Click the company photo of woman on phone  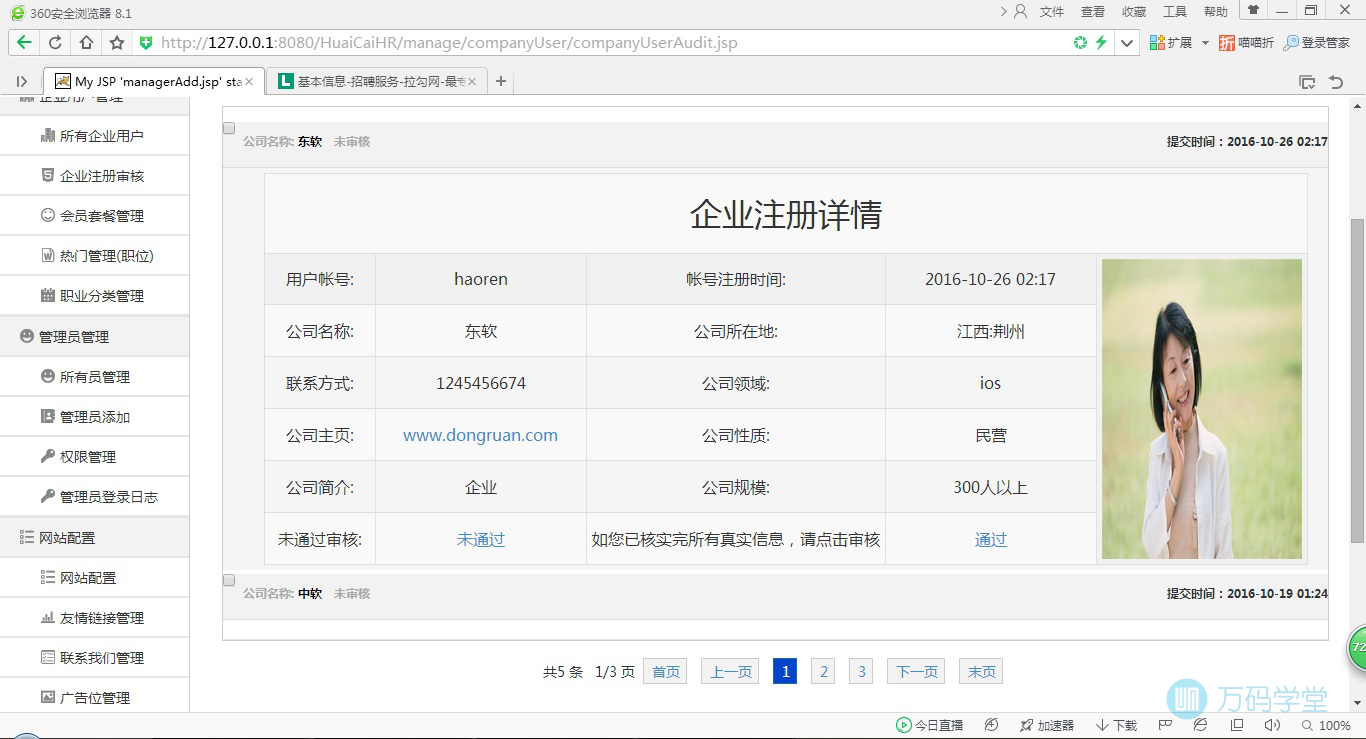pyautogui.click(x=1202, y=409)
